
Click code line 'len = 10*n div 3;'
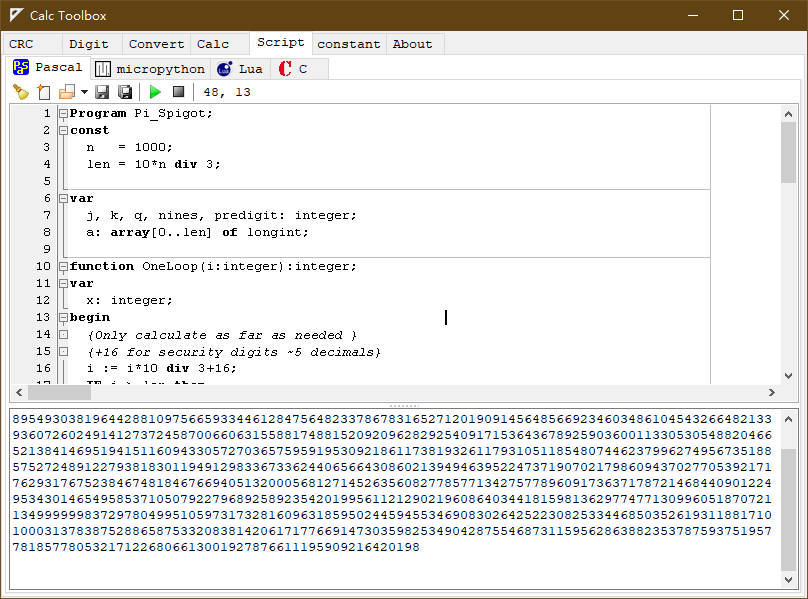coord(154,164)
